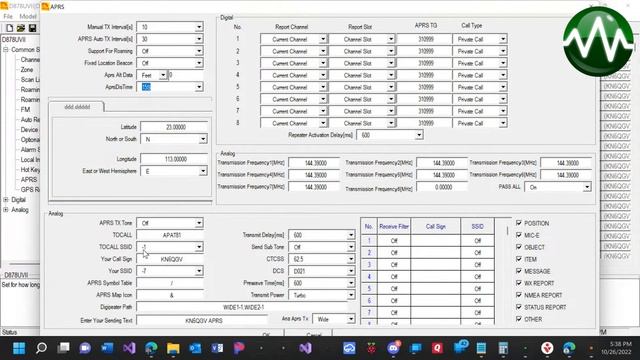Click Open folder icon in CPS toolbar
This screenshot has height=360, width=640.
point(21,28)
